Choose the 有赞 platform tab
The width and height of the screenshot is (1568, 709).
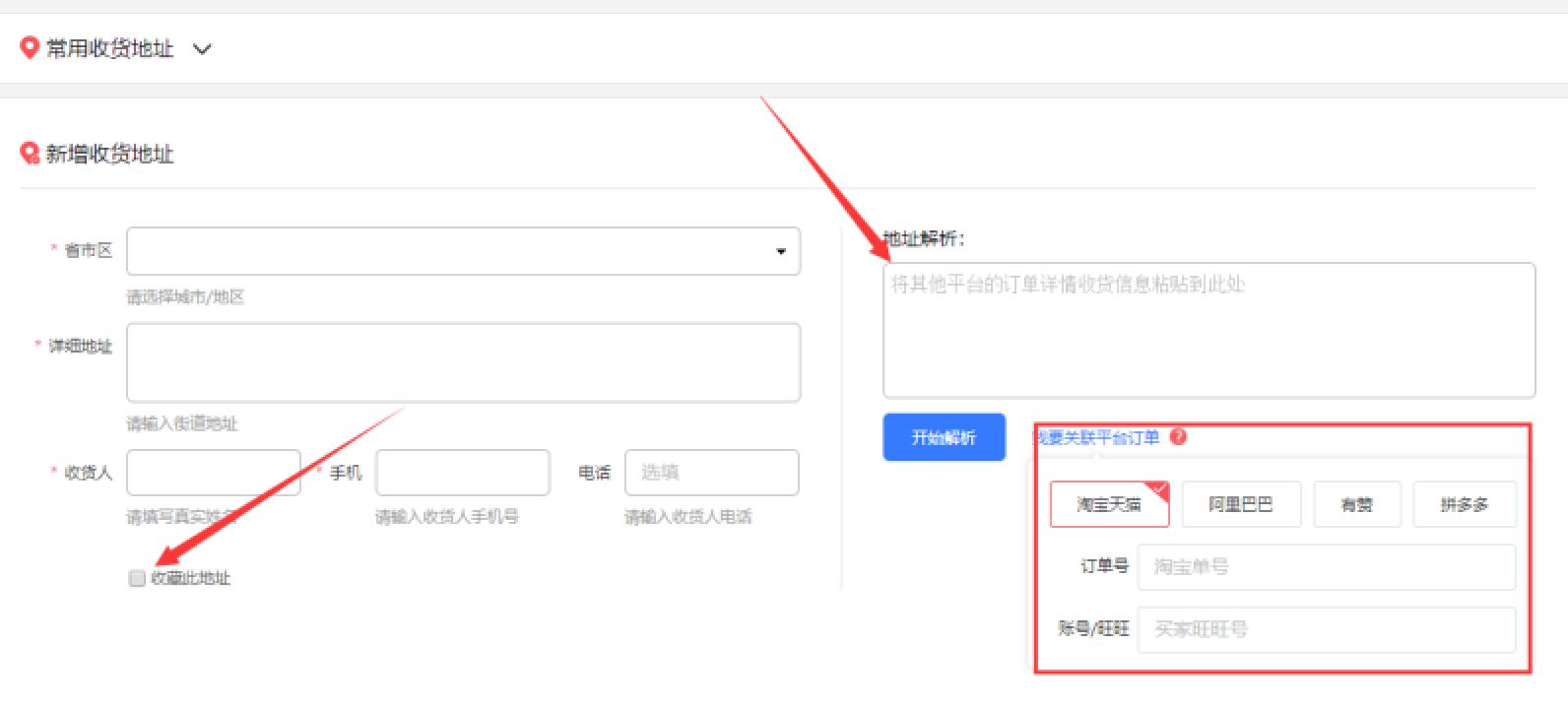tap(1356, 504)
